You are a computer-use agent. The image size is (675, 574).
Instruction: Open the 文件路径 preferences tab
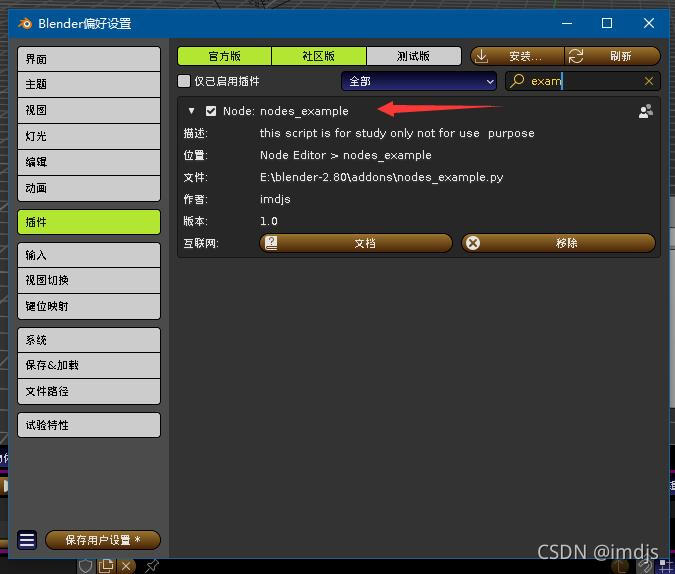coord(89,391)
